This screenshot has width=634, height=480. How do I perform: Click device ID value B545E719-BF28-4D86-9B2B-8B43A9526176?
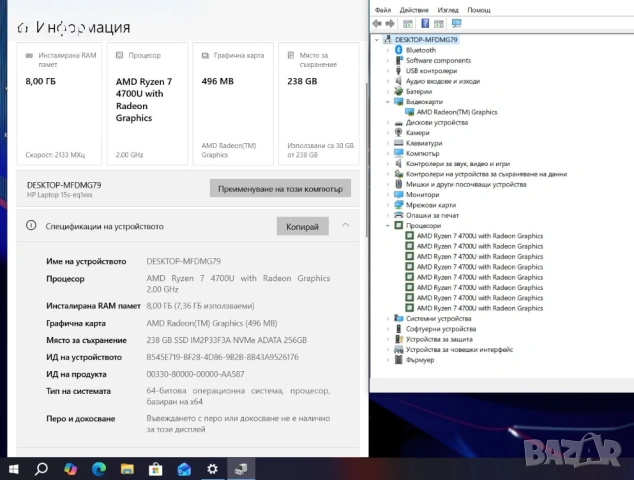click(x=222, y=357)
